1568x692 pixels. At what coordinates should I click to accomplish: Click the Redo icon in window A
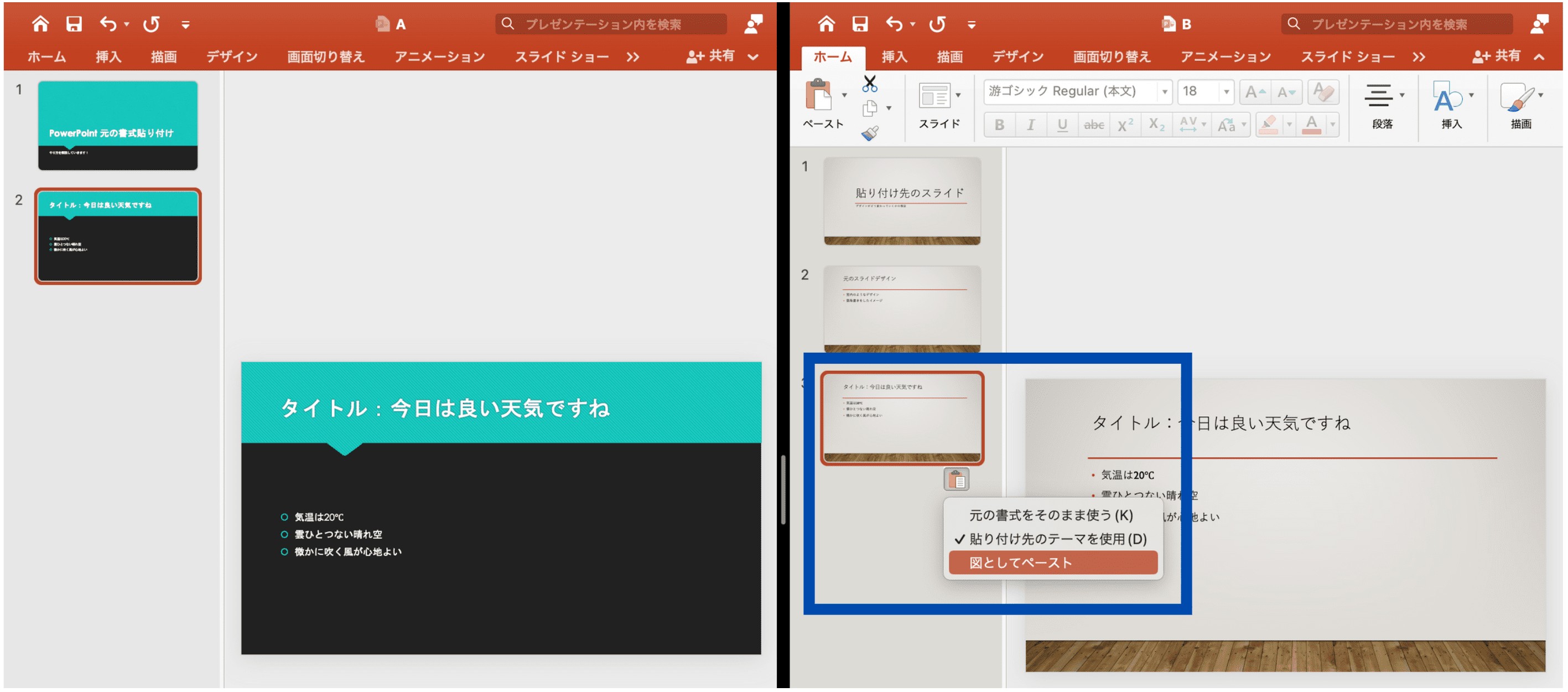151,24
